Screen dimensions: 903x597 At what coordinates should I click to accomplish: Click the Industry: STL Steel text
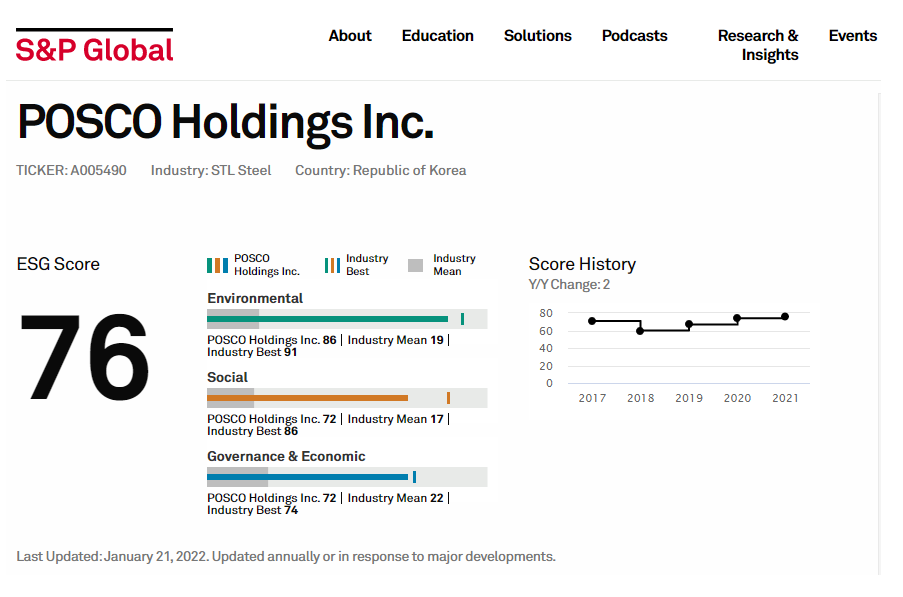211,170
